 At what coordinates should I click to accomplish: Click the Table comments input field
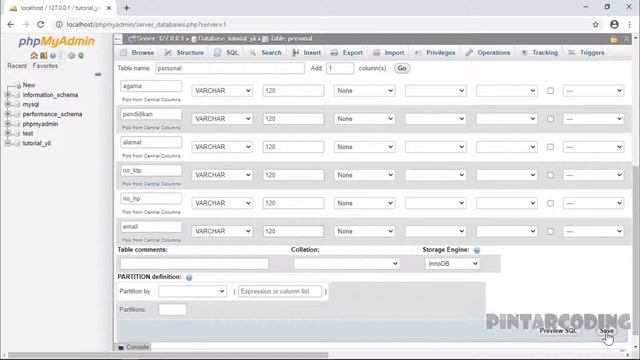(x=194, y=264)
